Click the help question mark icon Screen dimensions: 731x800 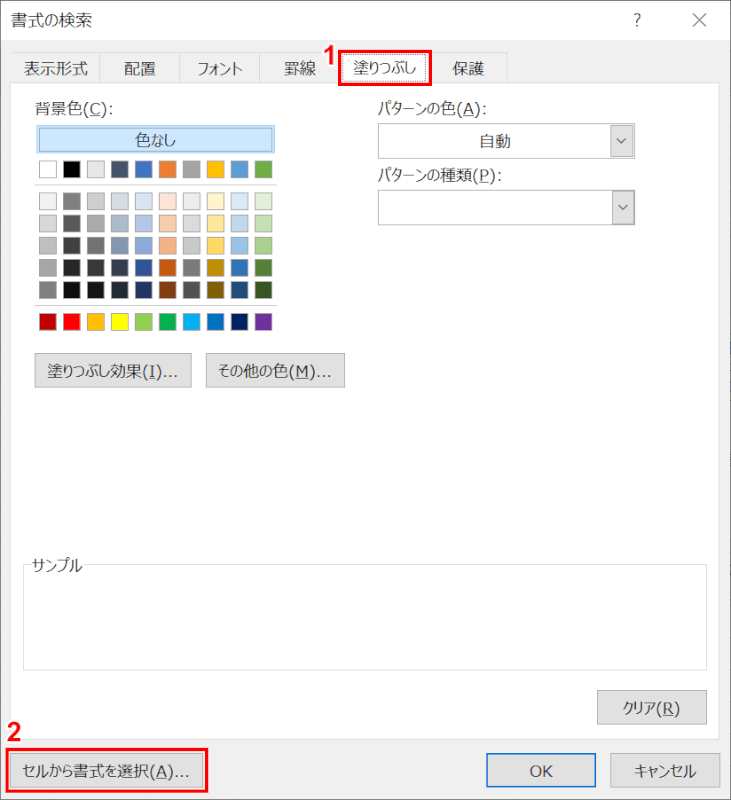tap(637, 21)
